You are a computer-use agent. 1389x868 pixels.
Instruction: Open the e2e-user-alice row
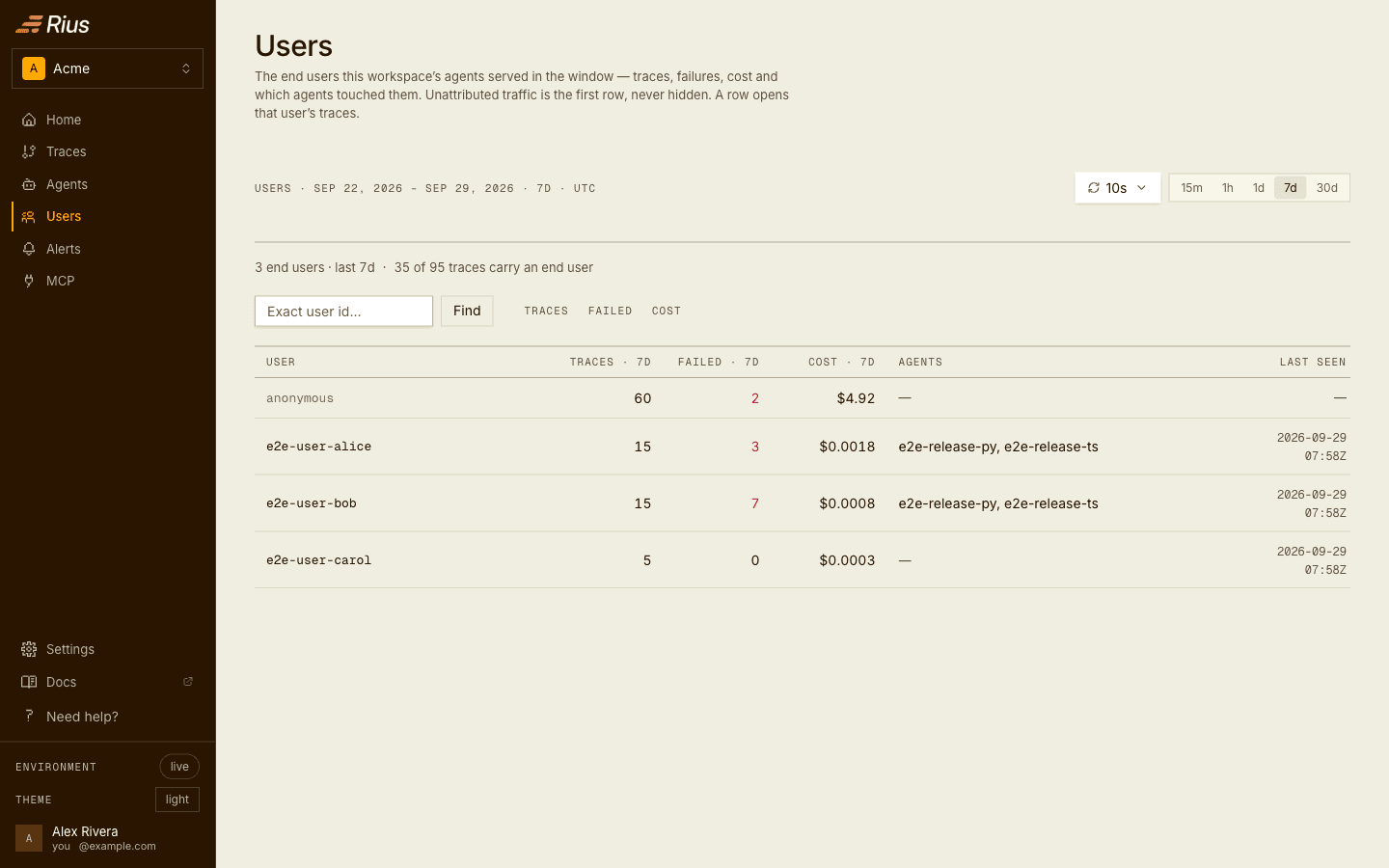coord(803,447)
